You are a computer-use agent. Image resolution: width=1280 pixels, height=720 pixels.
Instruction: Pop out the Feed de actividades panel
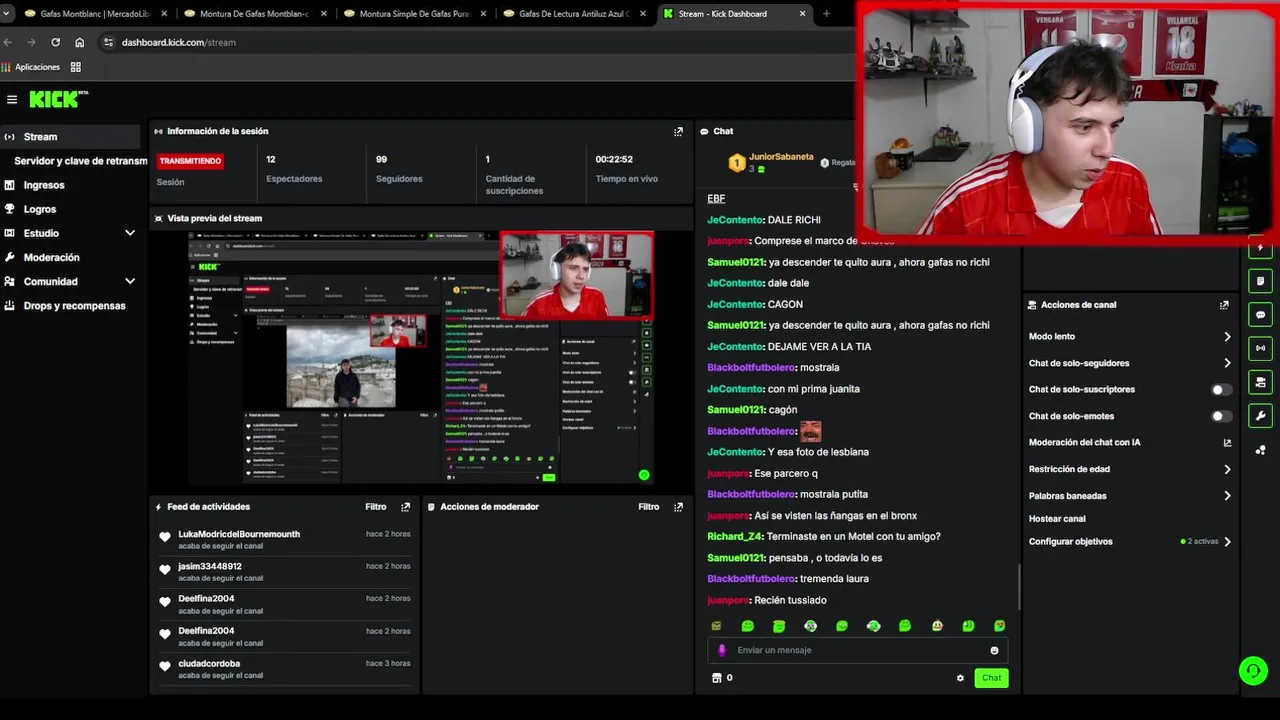(x=405, y=507)
